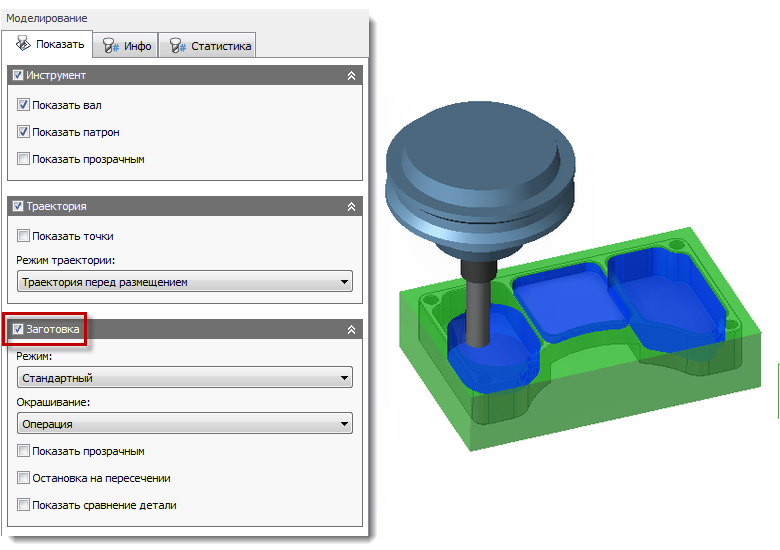Uncheck Показать вал checkbox

tap(23, 105)
